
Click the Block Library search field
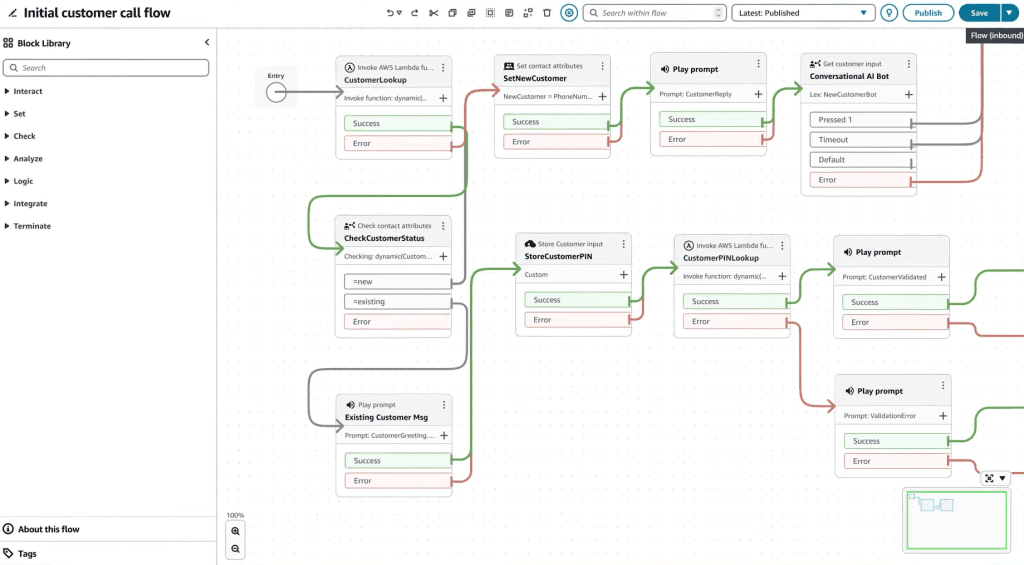(x=106, y=68)
